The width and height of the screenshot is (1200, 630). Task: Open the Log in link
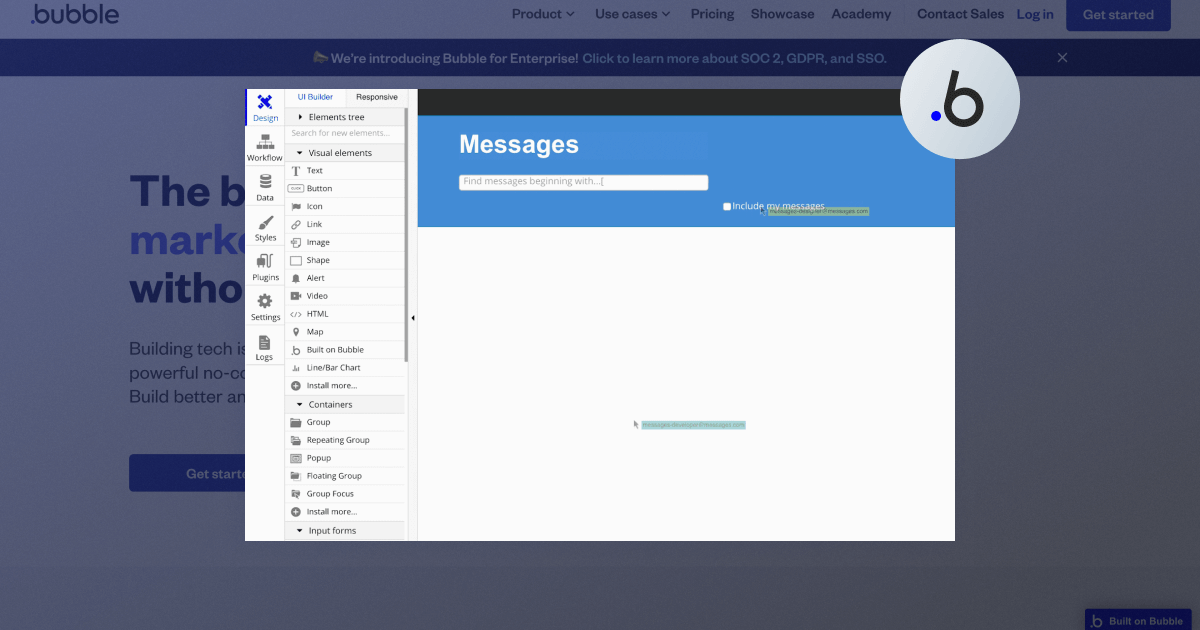click(x=1034, y=14)
